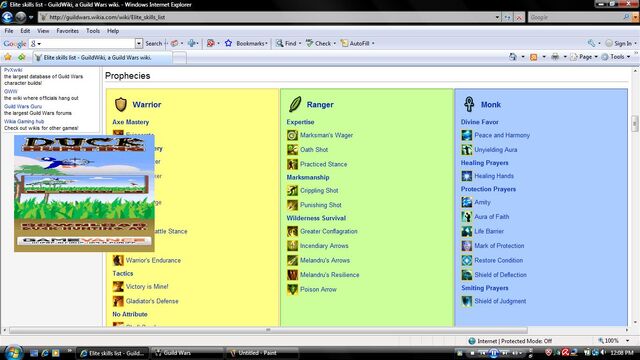Click the Google toolbar Bookmarks star
This screenshot has height=360, width=640.
228,43
